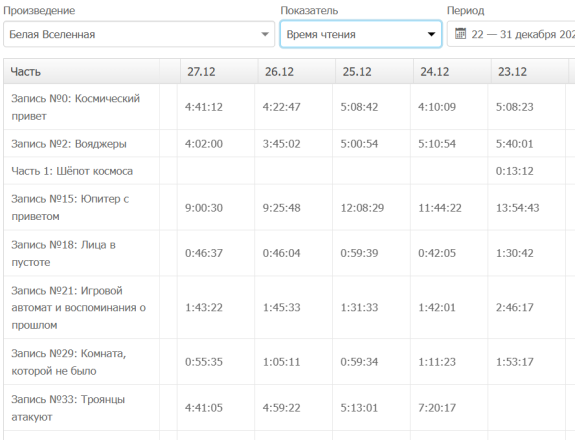
Task: Click the cell value 4:59:22
Action: coord(281,408)
